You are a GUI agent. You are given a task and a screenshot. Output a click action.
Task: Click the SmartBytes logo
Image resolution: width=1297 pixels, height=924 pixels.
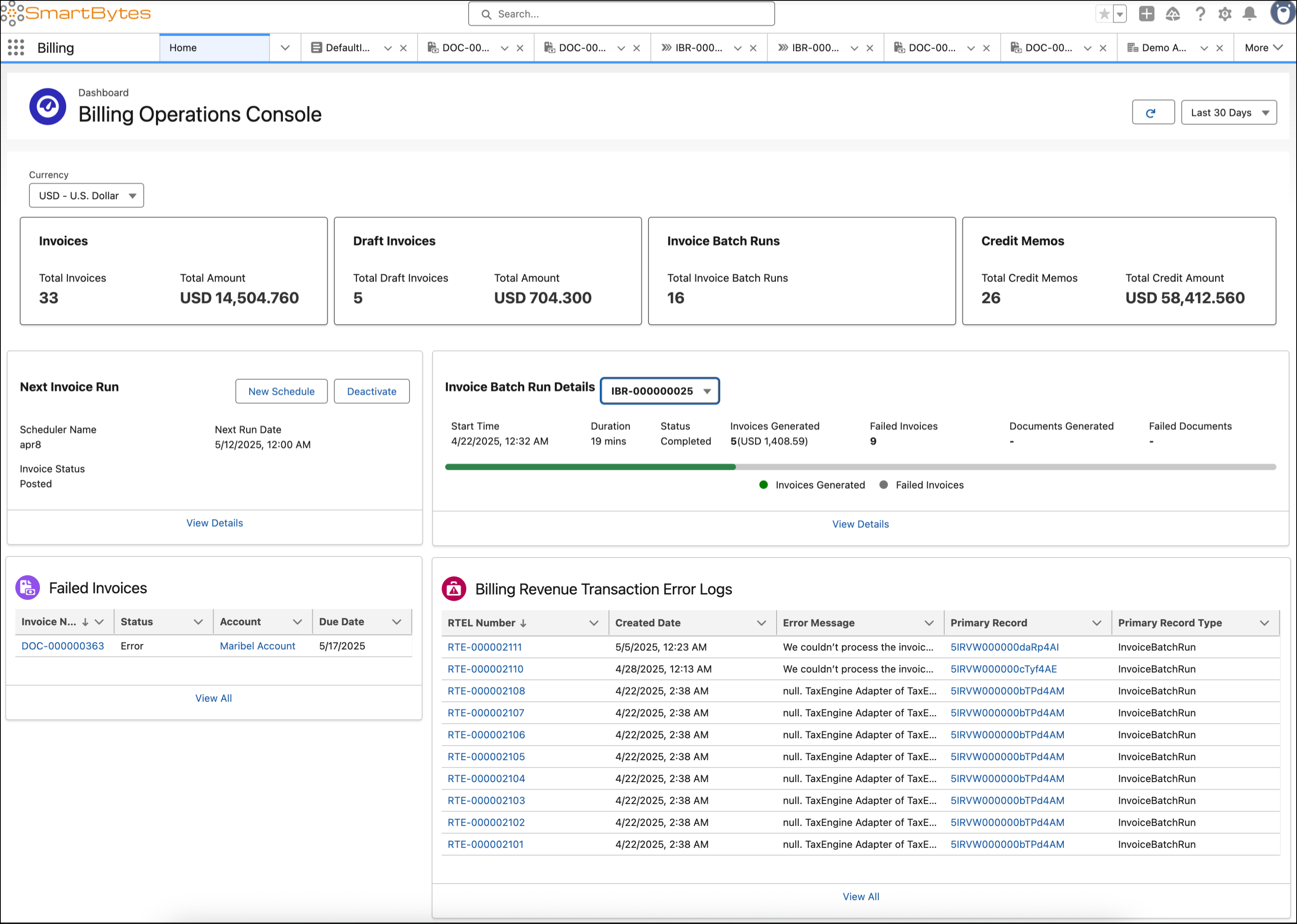76,13
